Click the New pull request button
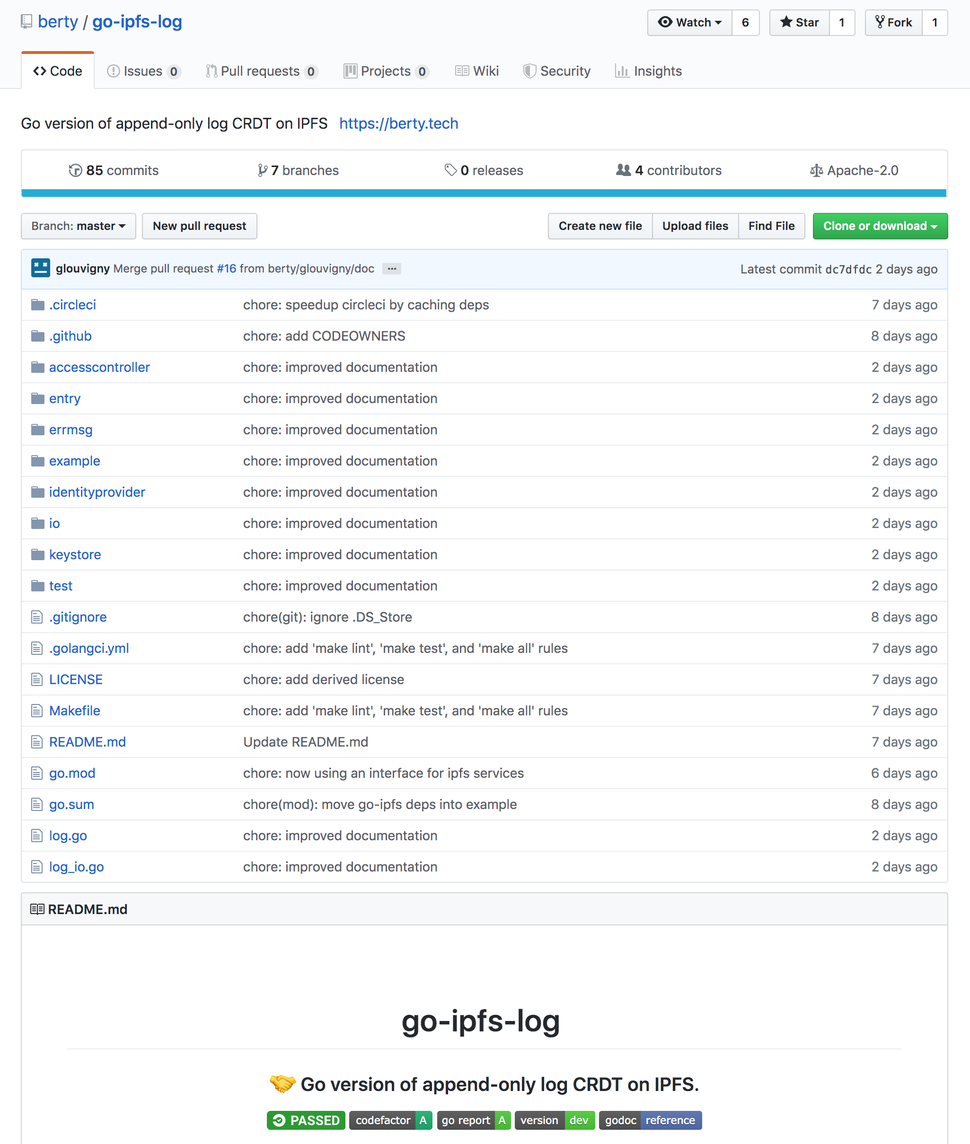The height and width of the screenshot is (1144, 970). point(199,226)
